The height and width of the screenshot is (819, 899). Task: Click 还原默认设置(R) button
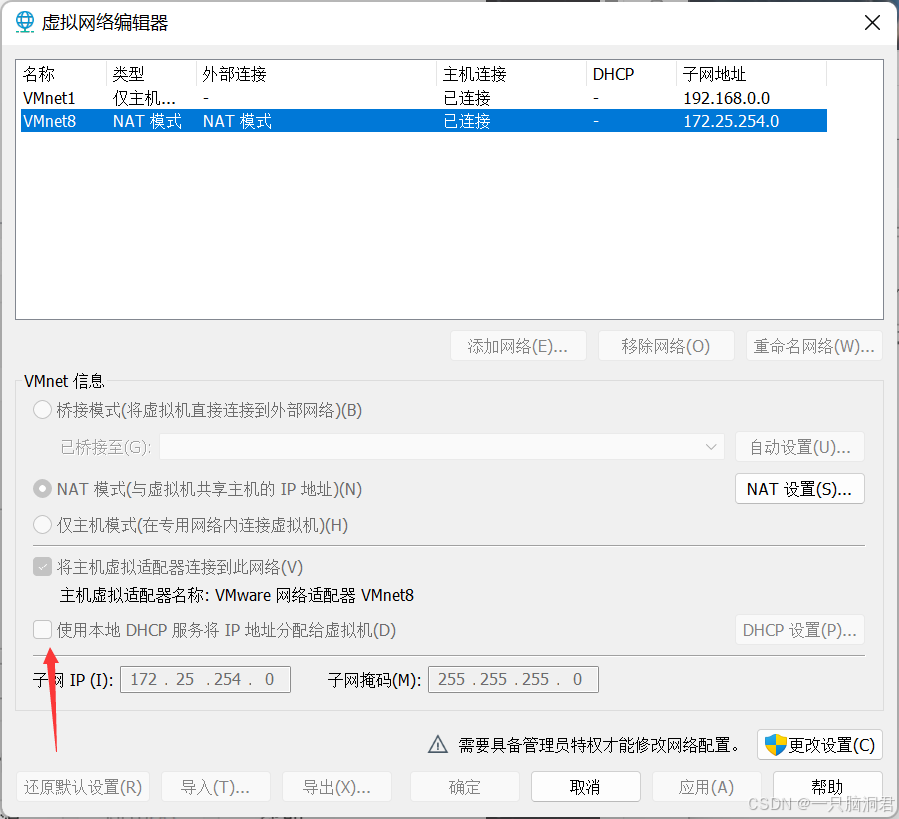click(x=83, y=787)
